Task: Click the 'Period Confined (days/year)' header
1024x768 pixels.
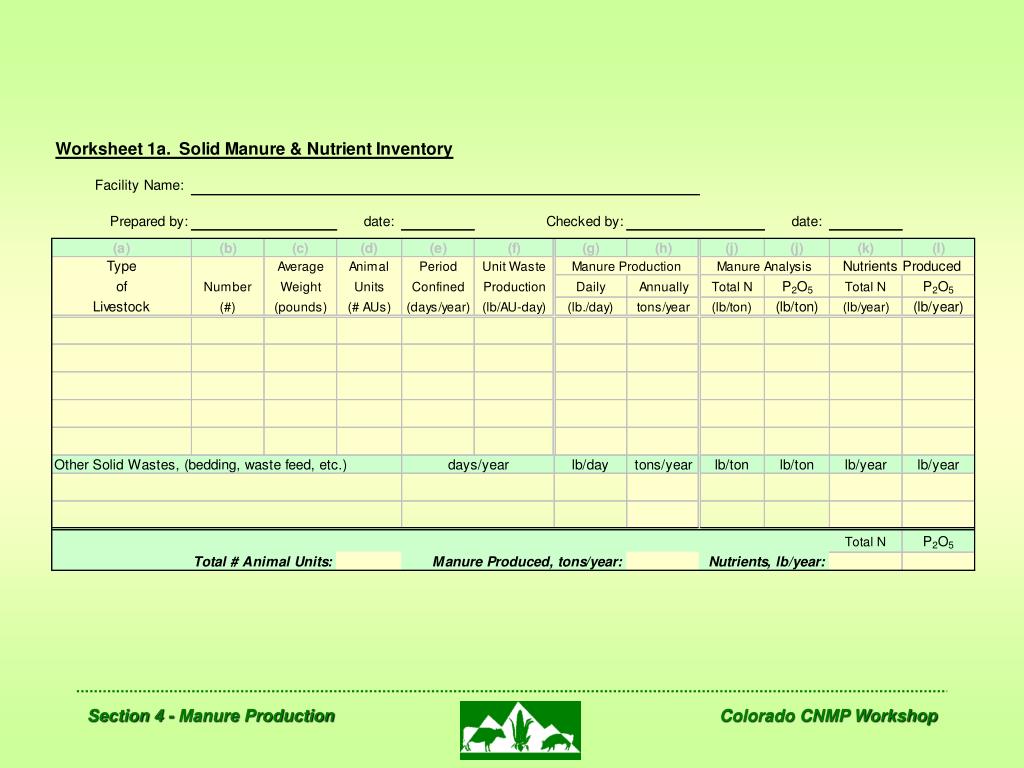Action: click(438, 287)
